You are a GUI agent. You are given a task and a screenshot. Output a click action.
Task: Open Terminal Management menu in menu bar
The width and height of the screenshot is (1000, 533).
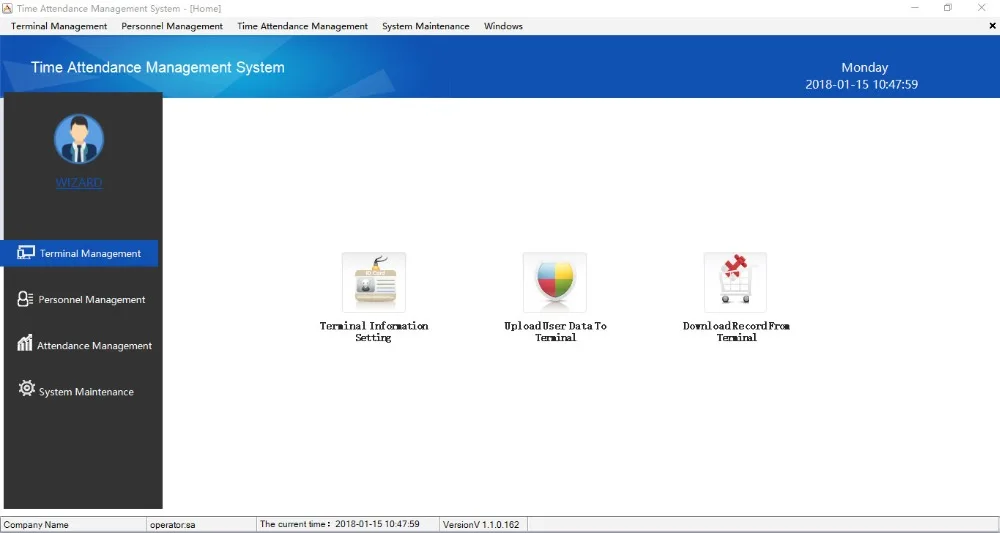(59, 26)
